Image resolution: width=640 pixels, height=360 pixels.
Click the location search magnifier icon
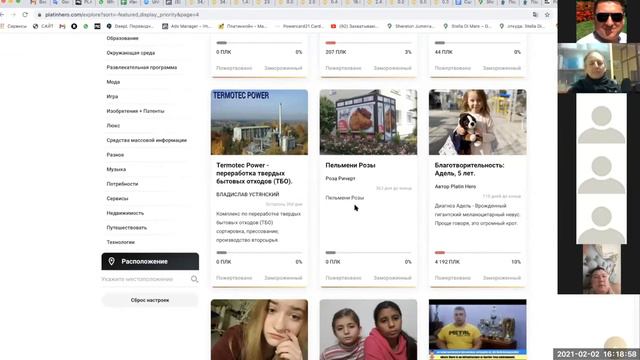tap(194, 279)
